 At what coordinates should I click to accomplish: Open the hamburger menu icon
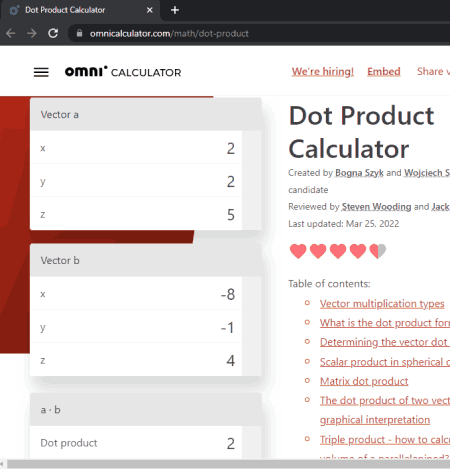click(x=41, y=72)
